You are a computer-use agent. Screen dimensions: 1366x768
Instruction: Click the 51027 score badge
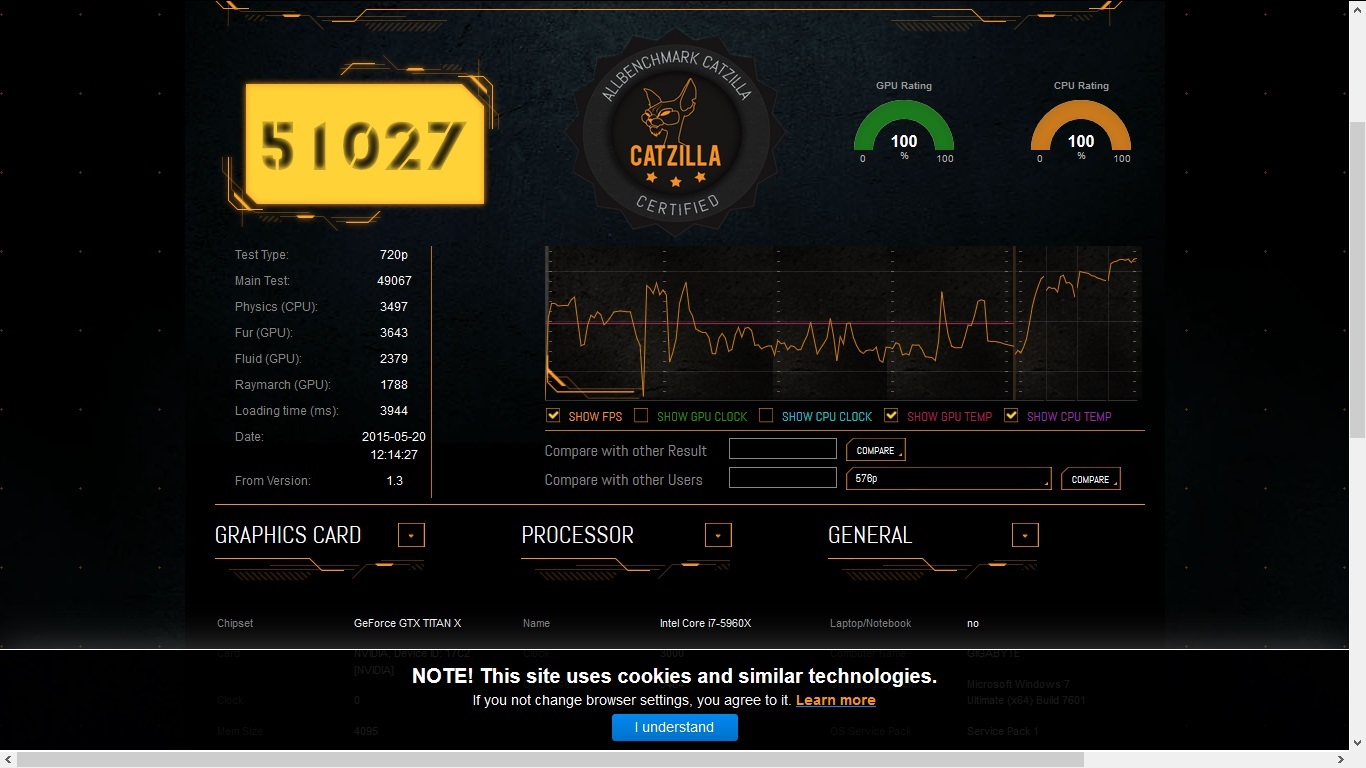(x=364, y=145)
